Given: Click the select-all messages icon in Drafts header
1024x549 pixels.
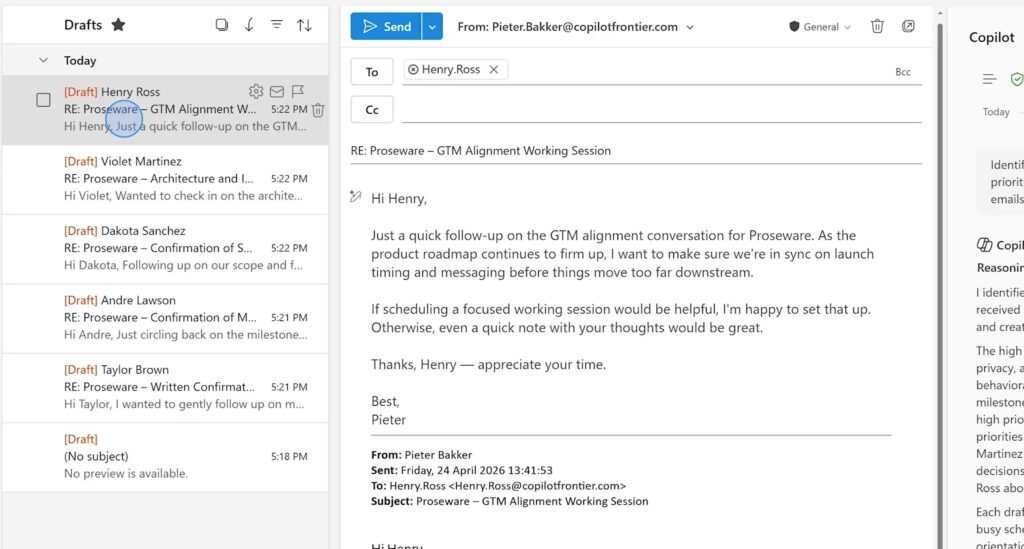Looking at the screenshot, I should click(222, 25).
